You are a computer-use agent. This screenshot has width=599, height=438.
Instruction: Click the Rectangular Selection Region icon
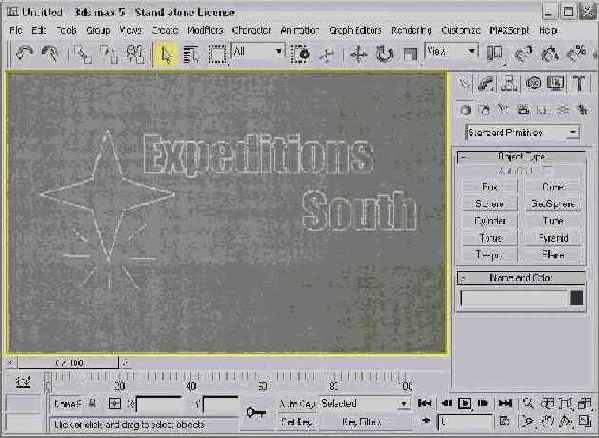[x=218, y=54]
